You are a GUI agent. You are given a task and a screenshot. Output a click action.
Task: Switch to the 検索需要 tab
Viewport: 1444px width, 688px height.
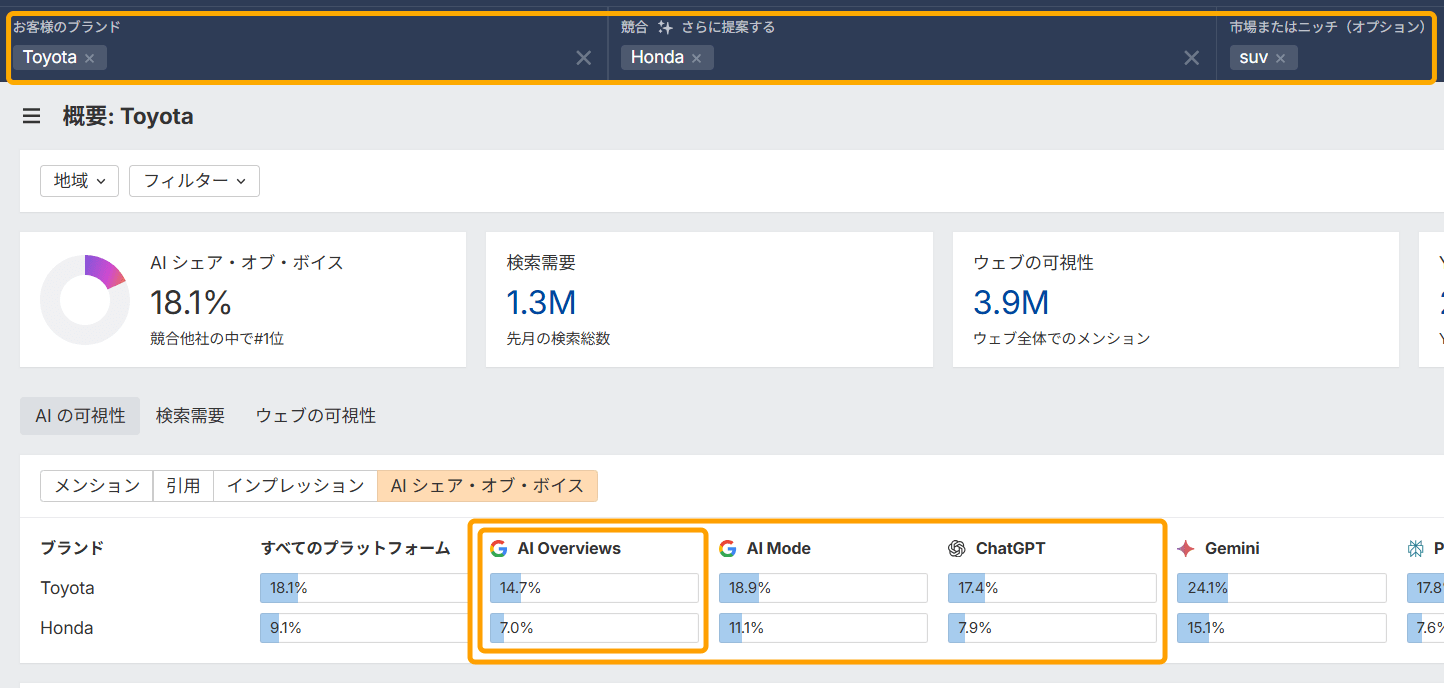click(190, 415)
